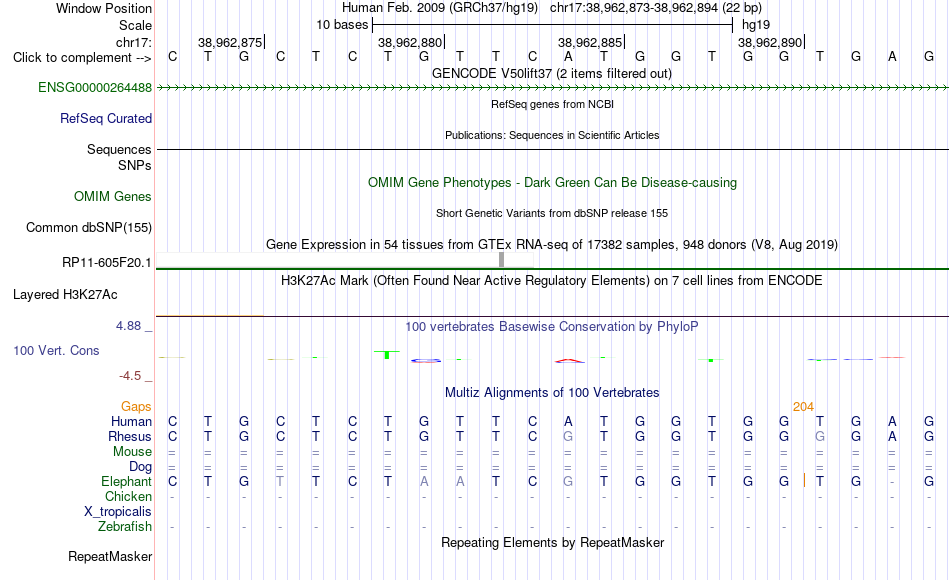
Task: Click 'Publications: Sequences in Scientific Articles' title
Action: (x=552, y=135)
